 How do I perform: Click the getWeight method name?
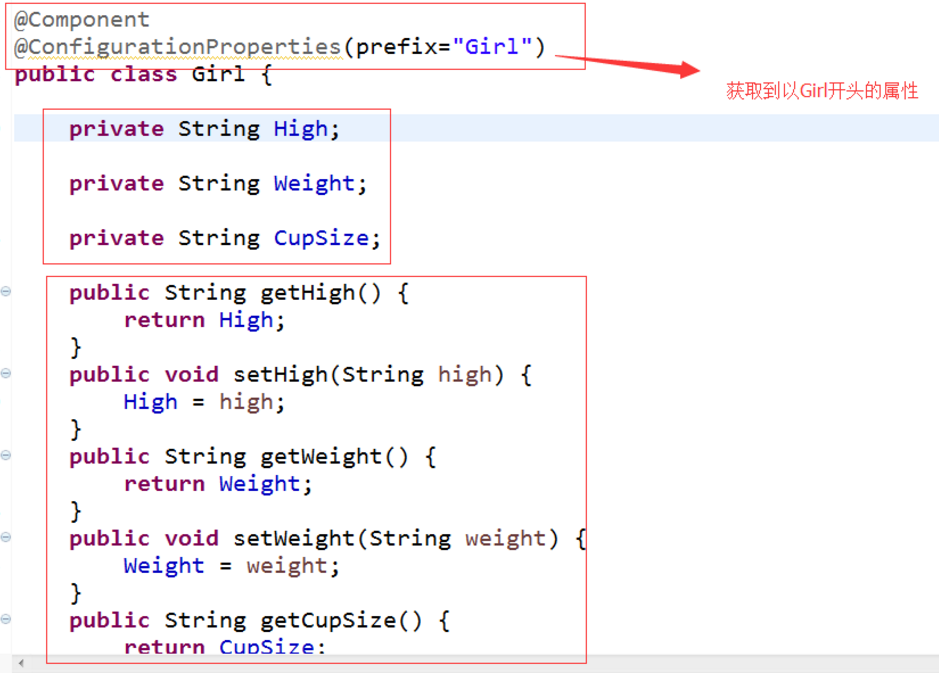[322, 457]
